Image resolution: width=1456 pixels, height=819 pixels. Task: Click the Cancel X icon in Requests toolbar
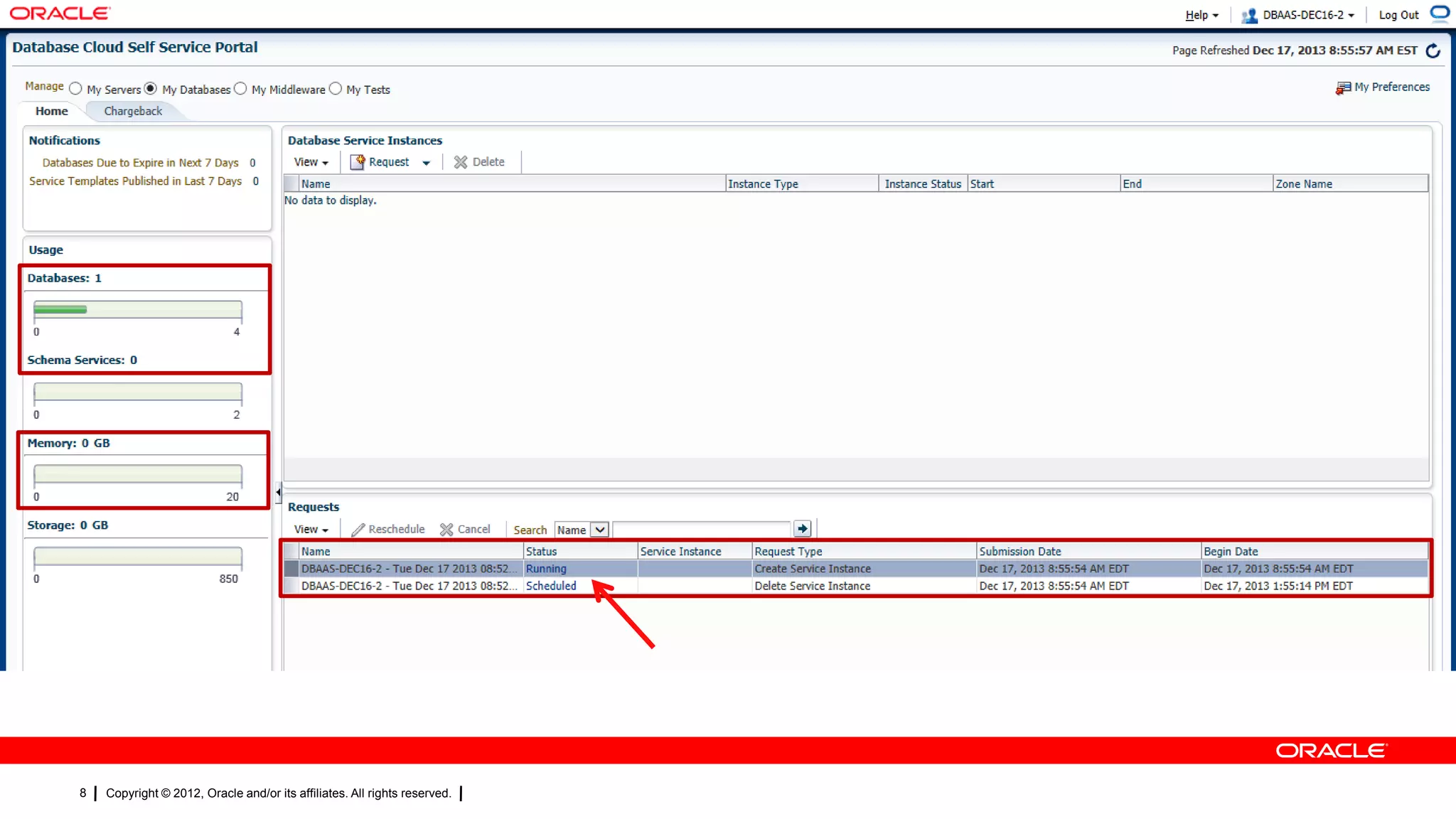[446, 530]
